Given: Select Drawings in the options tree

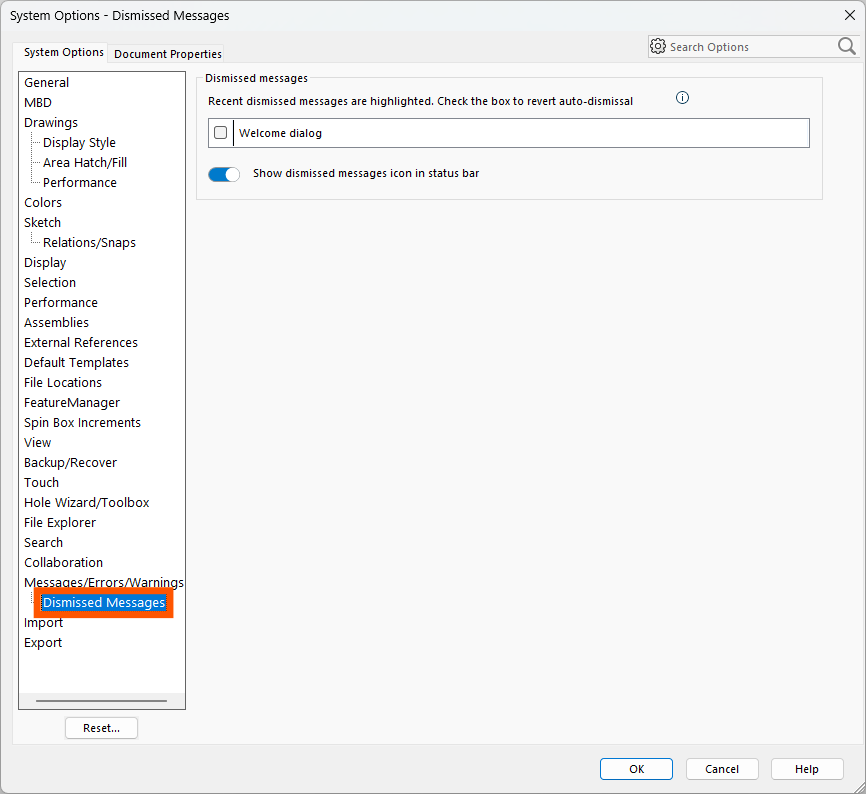Looking at the screenshot, I should coord(51,123).
